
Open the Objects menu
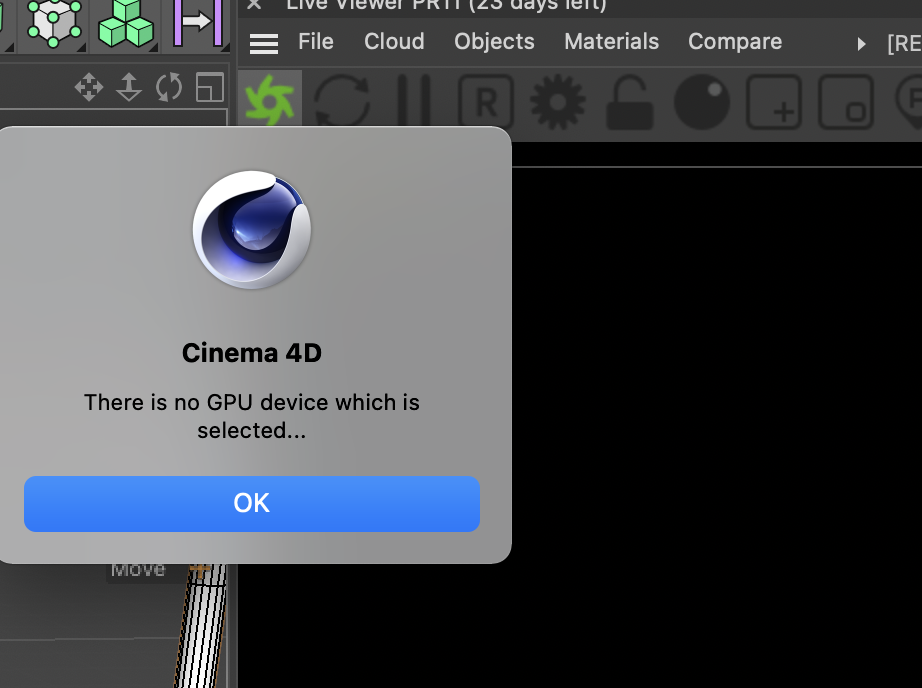pyautogui.click(x=494, y=42)
